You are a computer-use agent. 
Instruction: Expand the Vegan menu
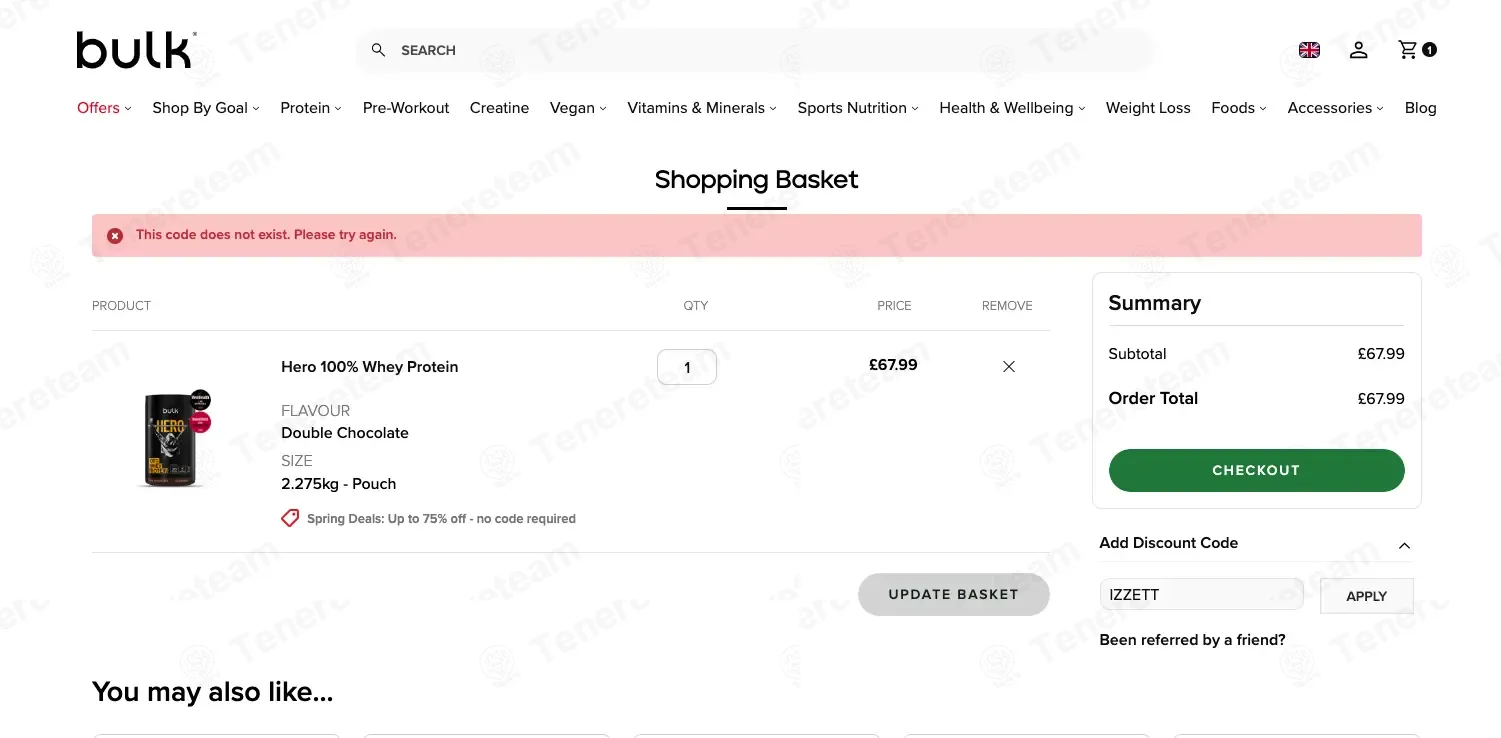pos(578,108)
